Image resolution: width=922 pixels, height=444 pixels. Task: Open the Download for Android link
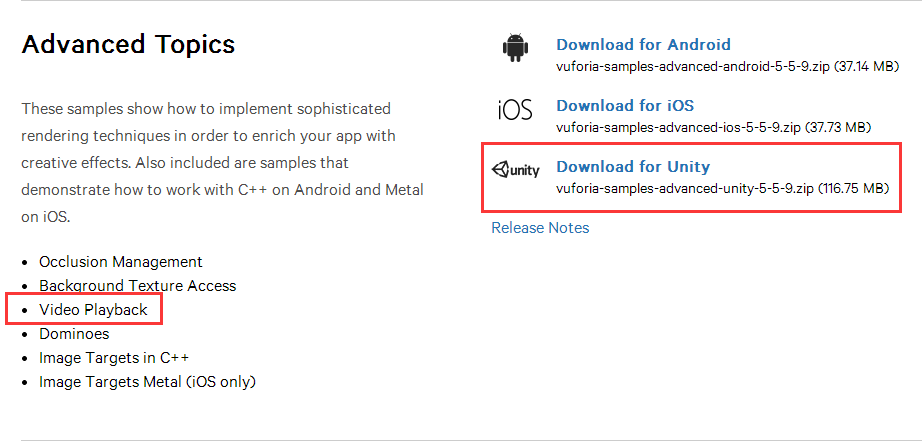click(x=643, y=45)
